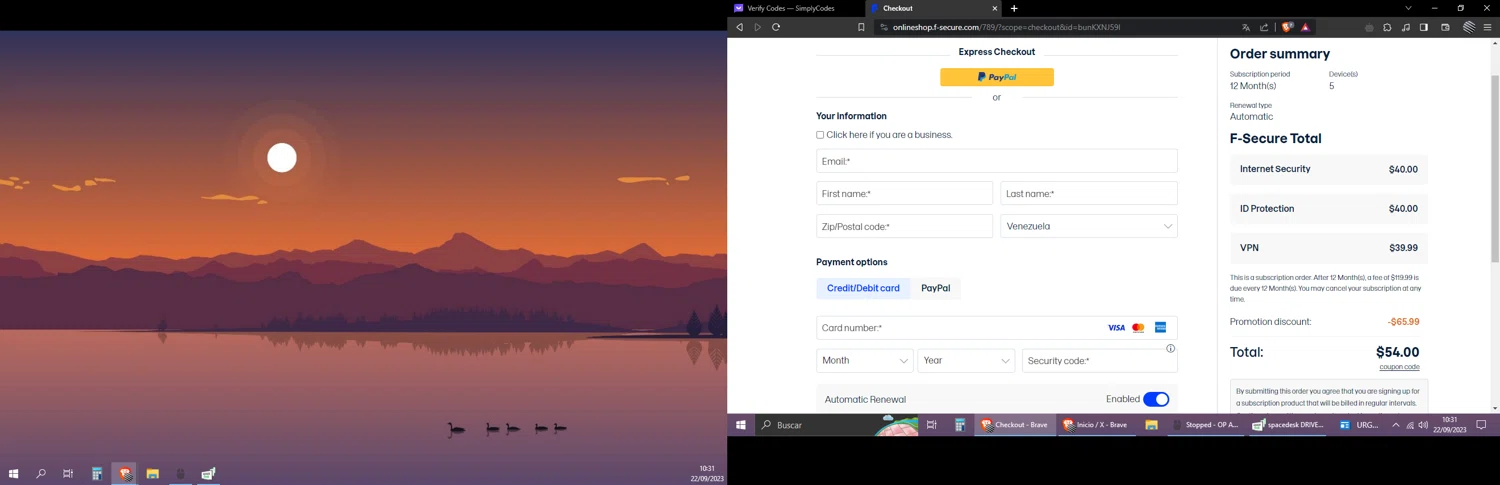Screen dimensions: 1500x485
Task: Open Start menu on left monitor taskbar
Action: 14,474
